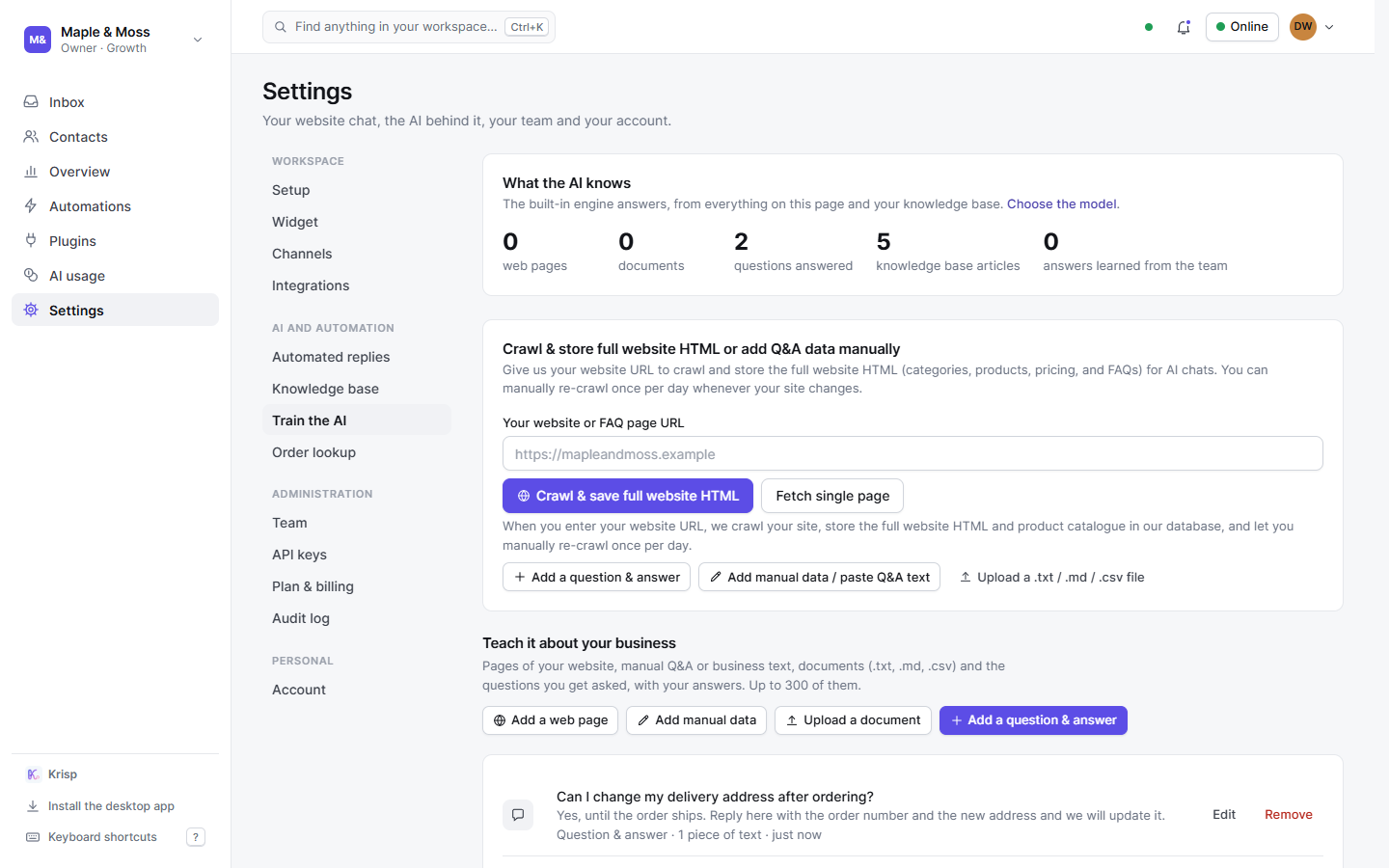This screenshot has height=868, width=1389.
Task: Open the Setup settings page
Action: [x=357, y=190]
